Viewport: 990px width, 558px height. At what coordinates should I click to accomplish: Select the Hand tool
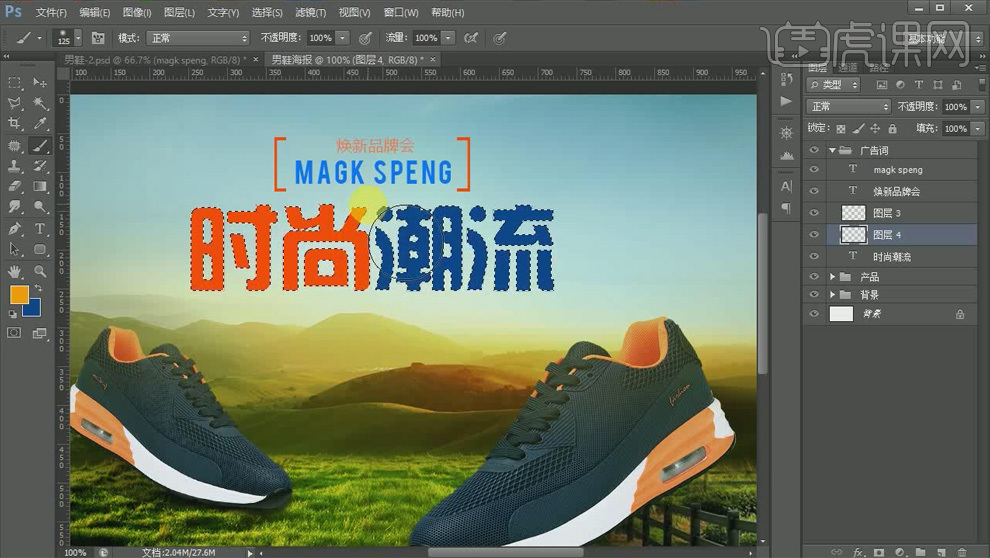14,271
